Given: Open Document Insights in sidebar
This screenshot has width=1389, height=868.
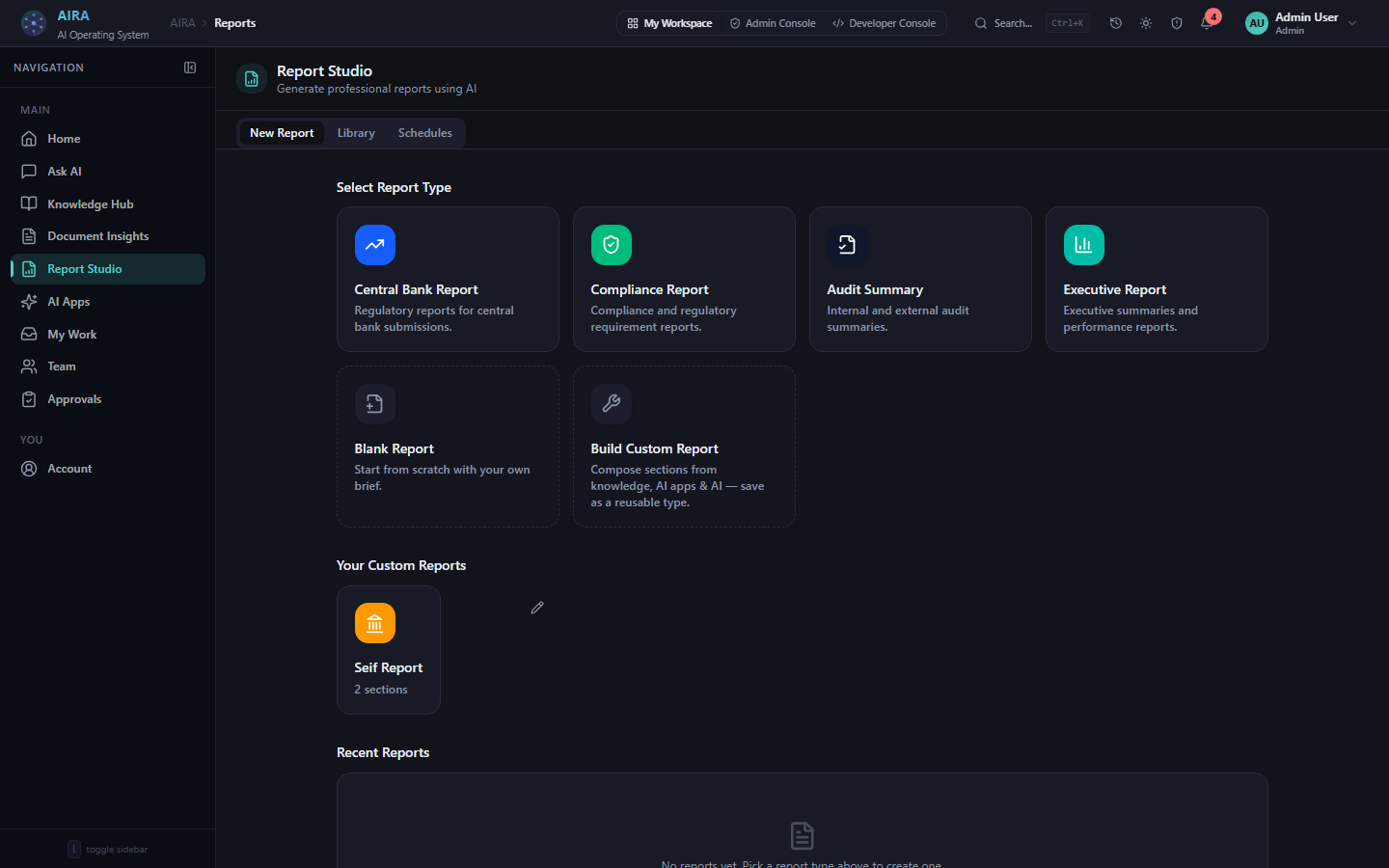Looking at the screenshot, I should coord(108,236).
